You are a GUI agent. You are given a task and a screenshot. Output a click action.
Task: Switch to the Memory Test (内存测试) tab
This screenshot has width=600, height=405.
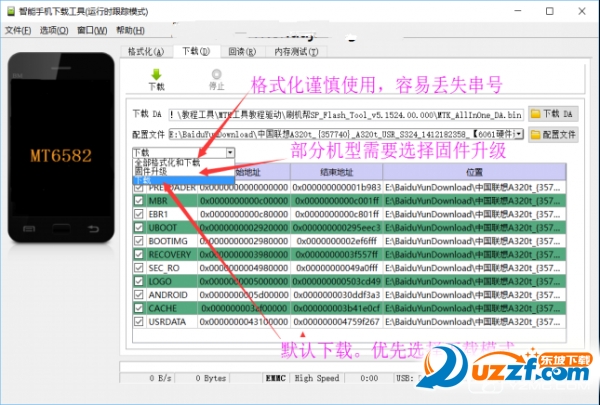[x=296, y=52]
